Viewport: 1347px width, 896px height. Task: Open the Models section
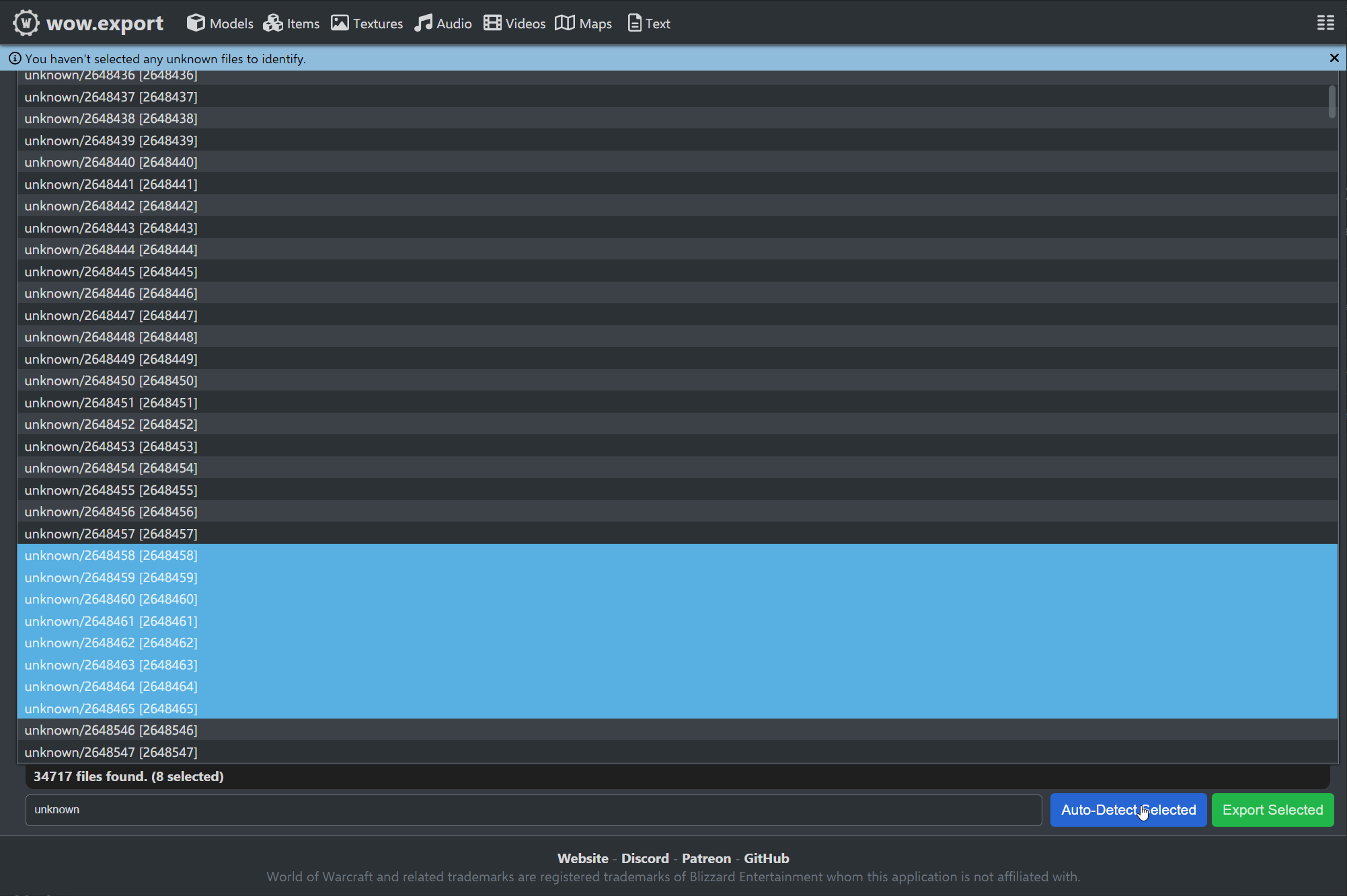219,22
